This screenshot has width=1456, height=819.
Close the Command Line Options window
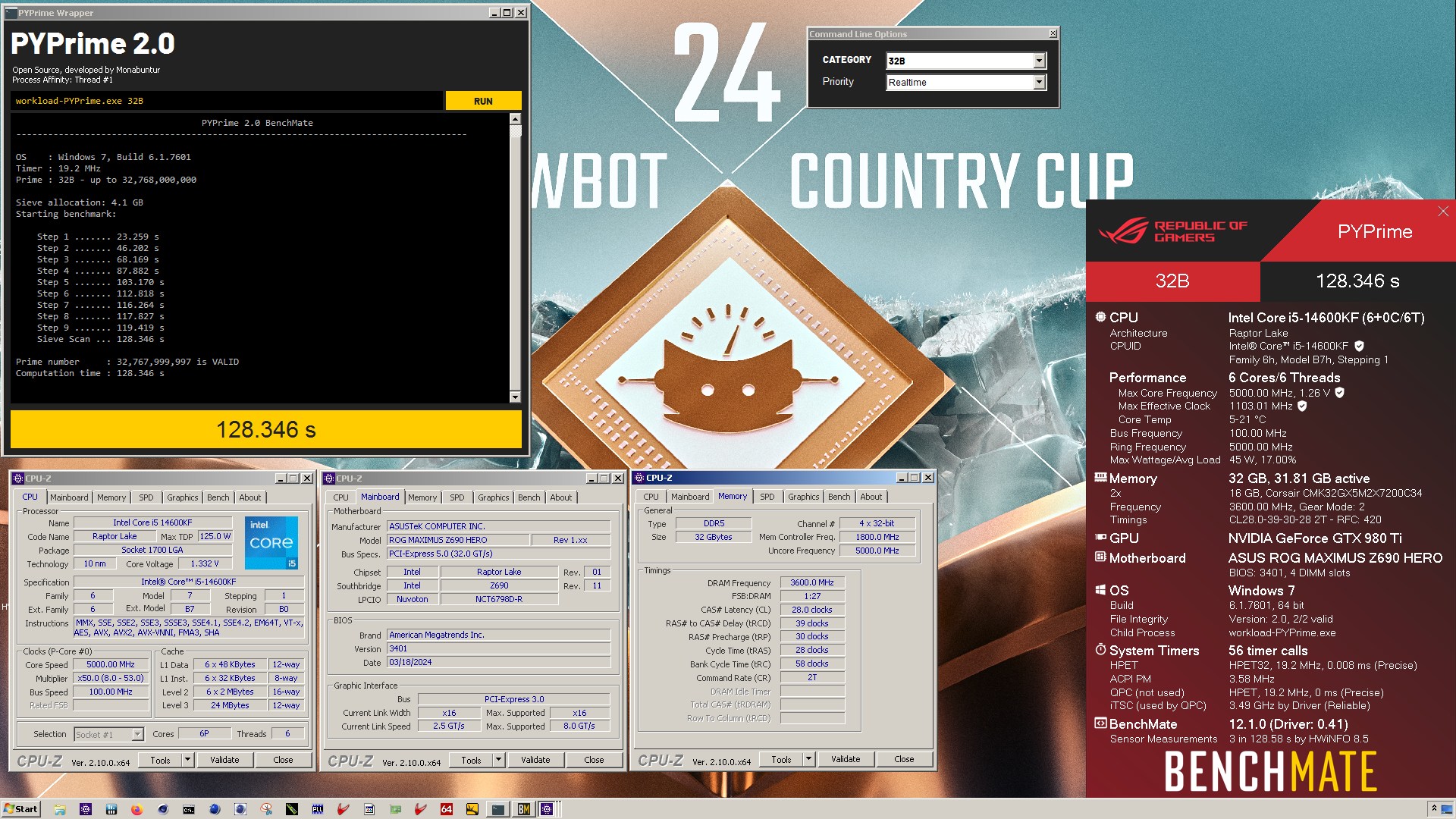[x=1053, y=33]
